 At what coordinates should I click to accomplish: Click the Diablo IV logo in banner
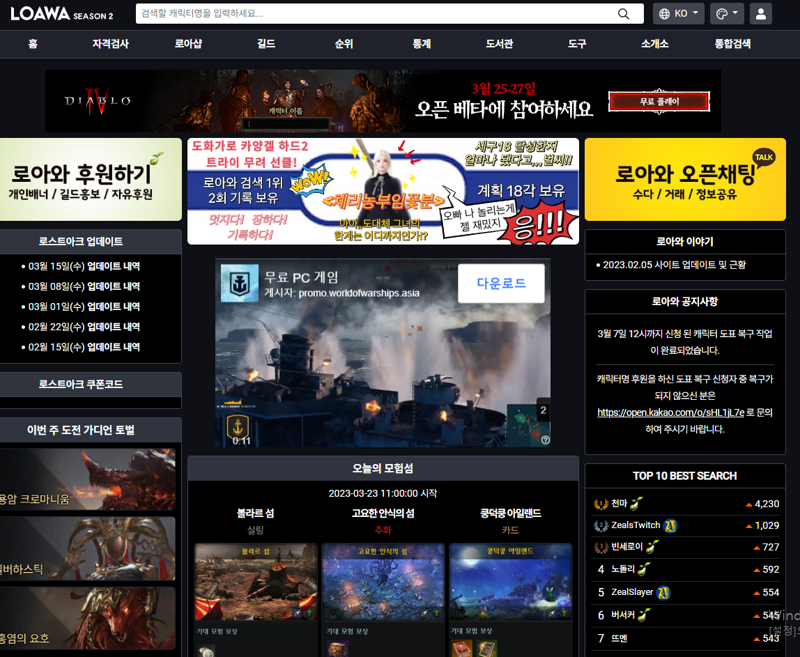click(97, 102)
